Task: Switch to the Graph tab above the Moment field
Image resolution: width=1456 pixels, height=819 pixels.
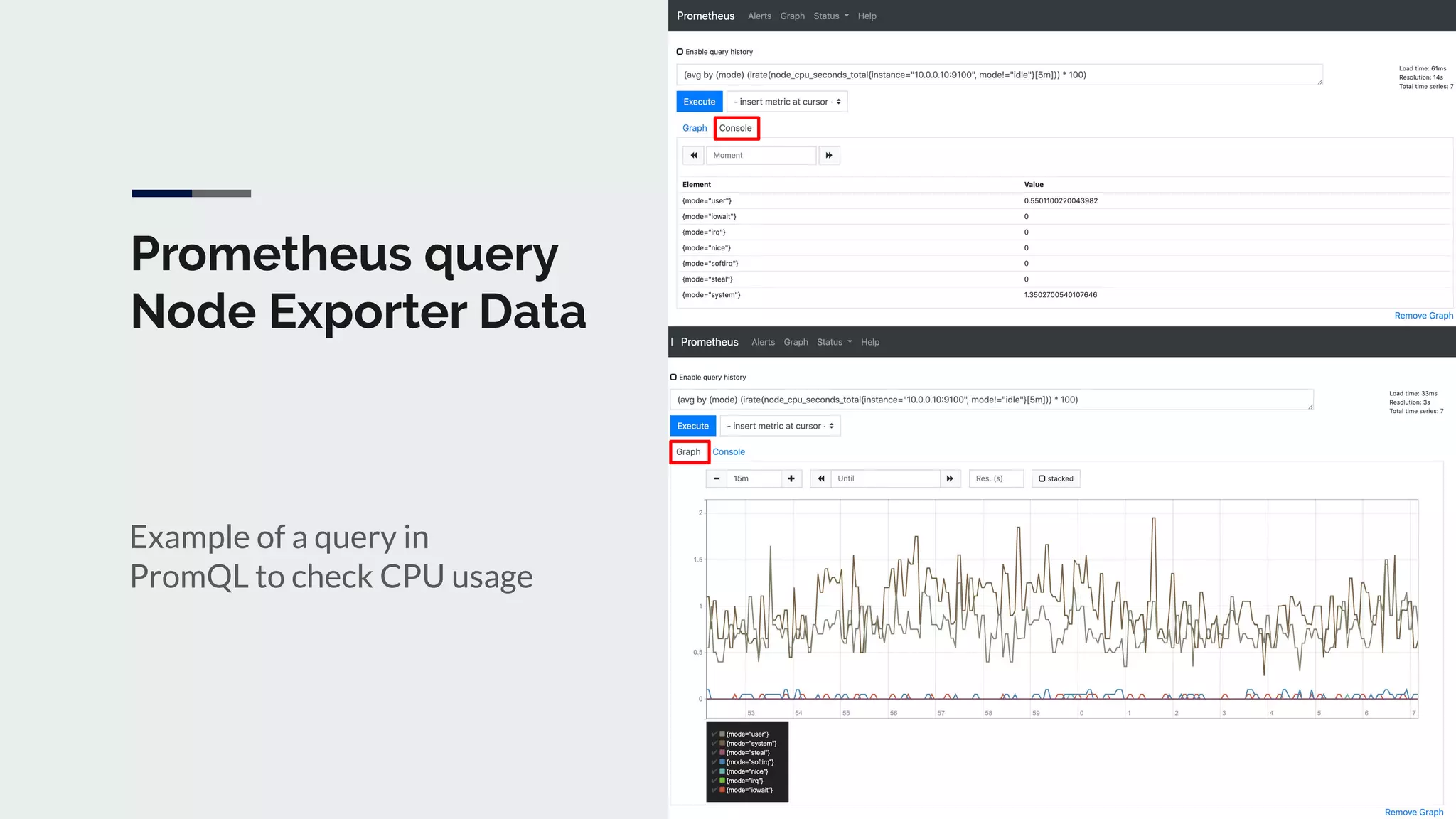Action: pyautogui.click(x=695, y=128)
